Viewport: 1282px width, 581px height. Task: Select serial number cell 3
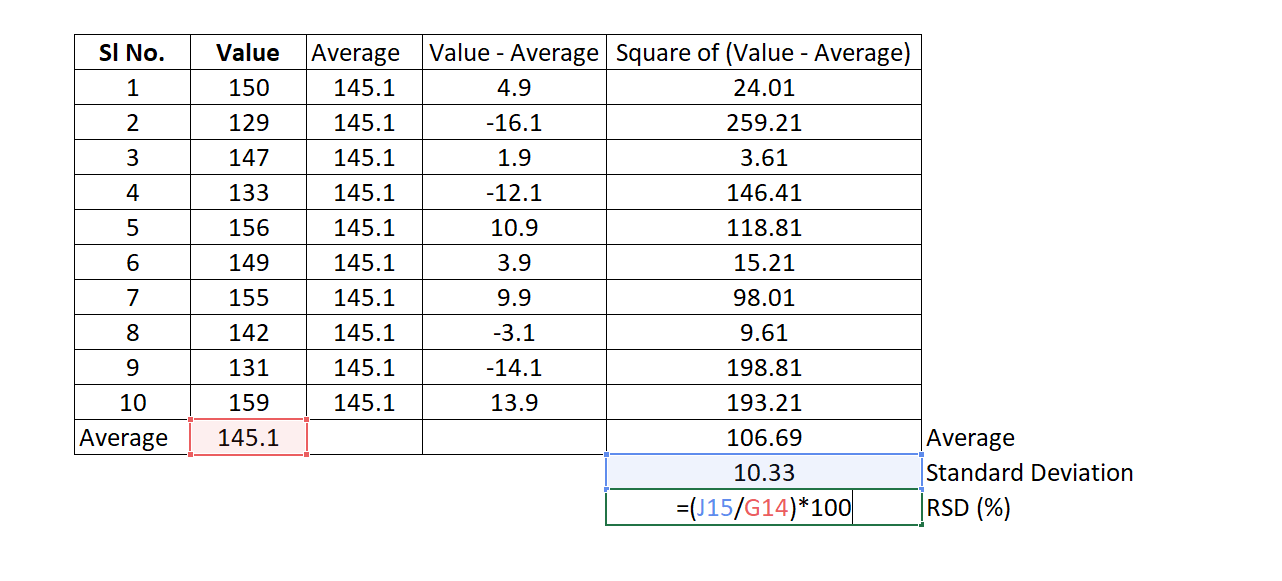pos(132,157)
